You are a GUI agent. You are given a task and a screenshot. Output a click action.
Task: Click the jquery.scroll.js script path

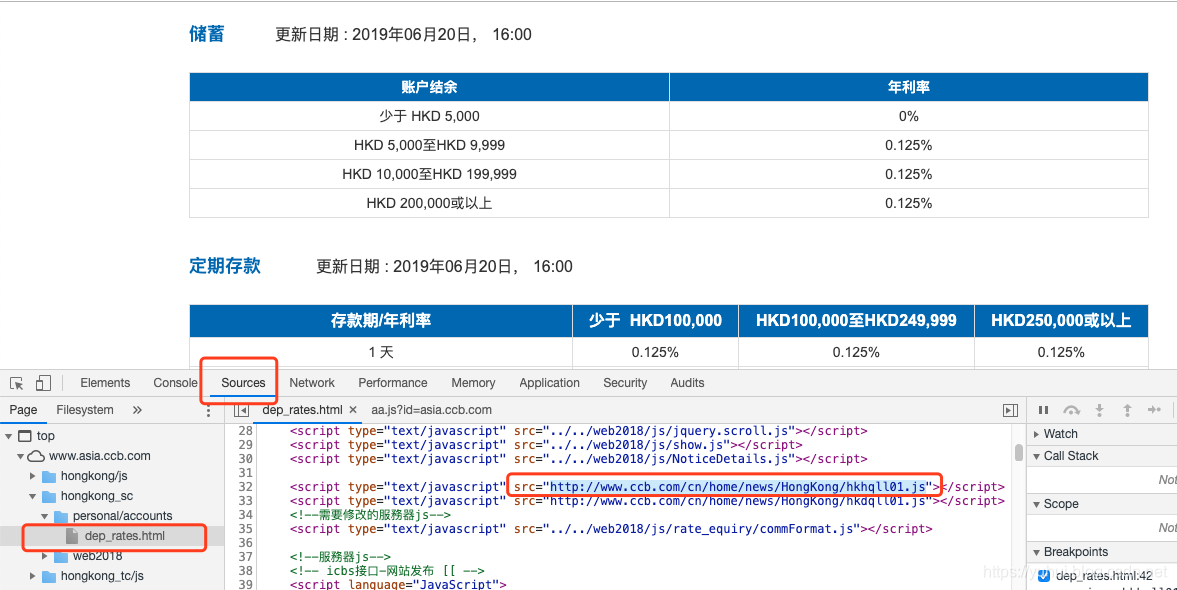[x=670, y=431]
